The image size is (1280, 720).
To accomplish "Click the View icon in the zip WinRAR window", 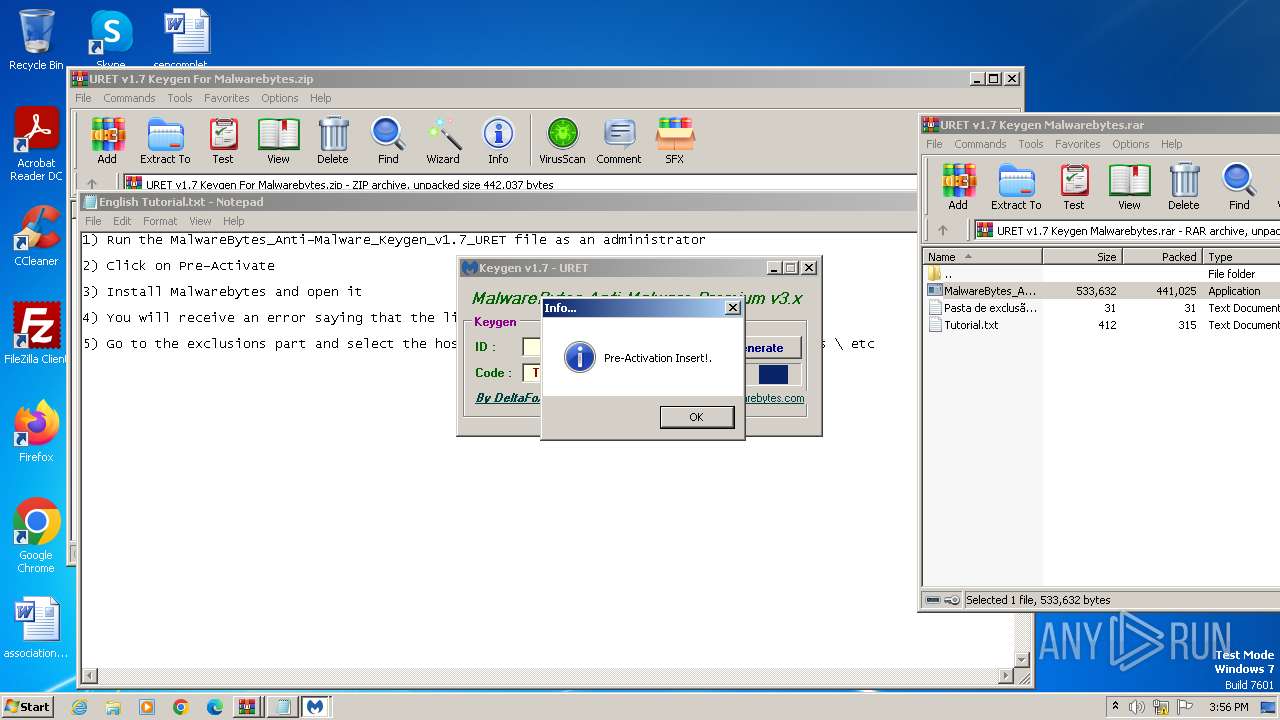I will (278, 141).
